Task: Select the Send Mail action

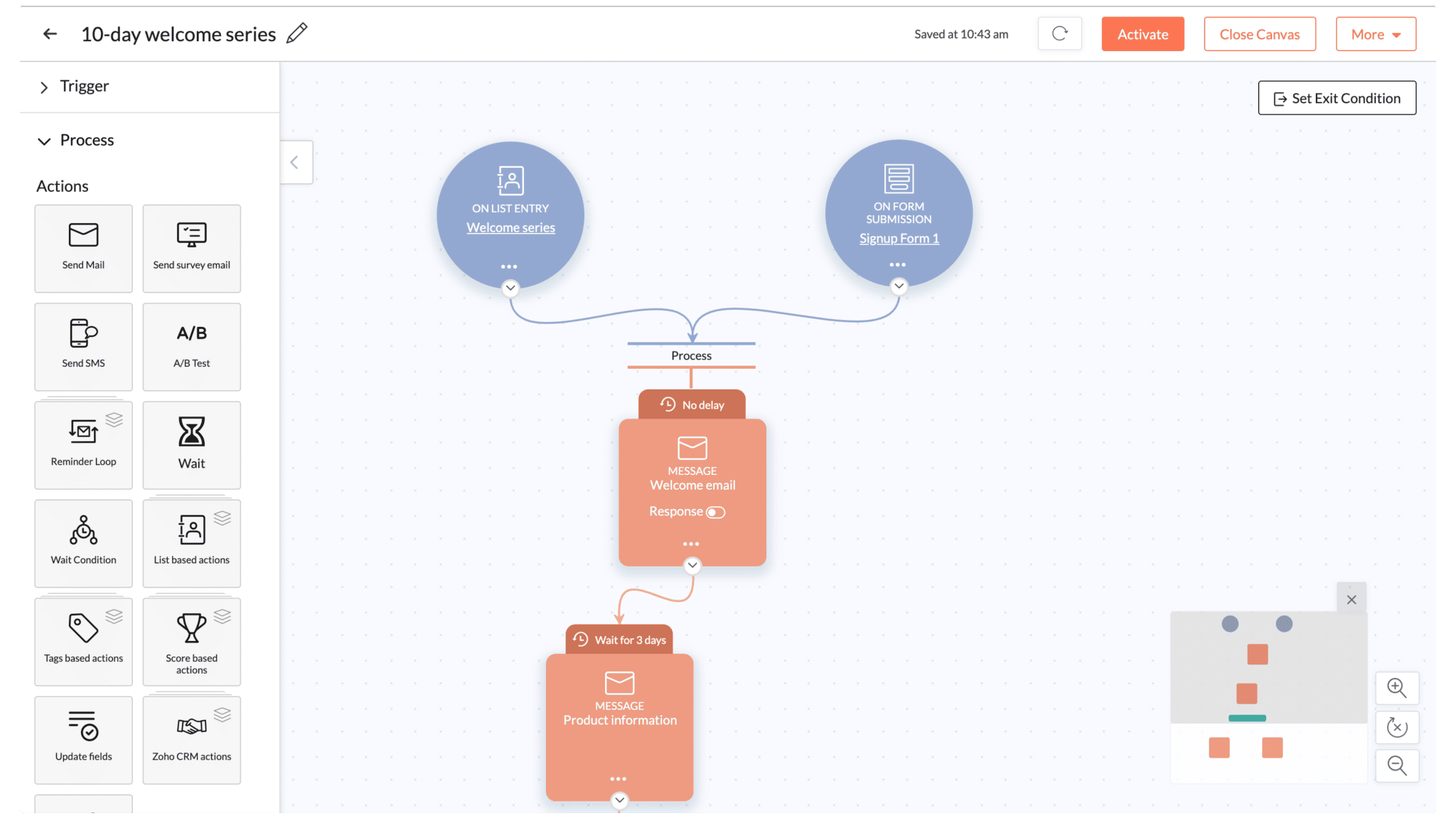Action: click(83, 248)
